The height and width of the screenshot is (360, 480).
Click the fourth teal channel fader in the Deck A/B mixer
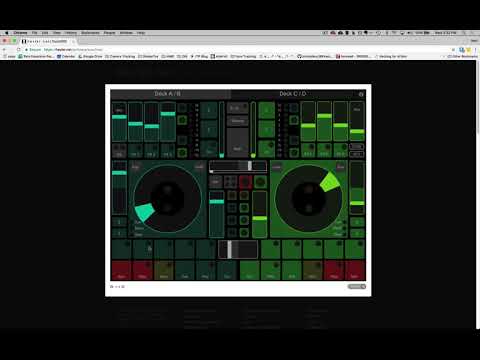coord(168,122)
